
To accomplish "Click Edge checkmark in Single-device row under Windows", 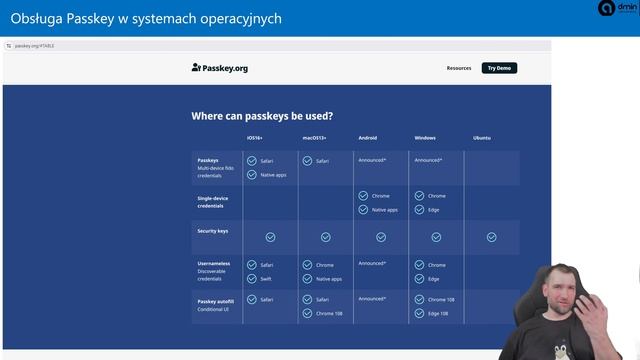I will point(419,210).
